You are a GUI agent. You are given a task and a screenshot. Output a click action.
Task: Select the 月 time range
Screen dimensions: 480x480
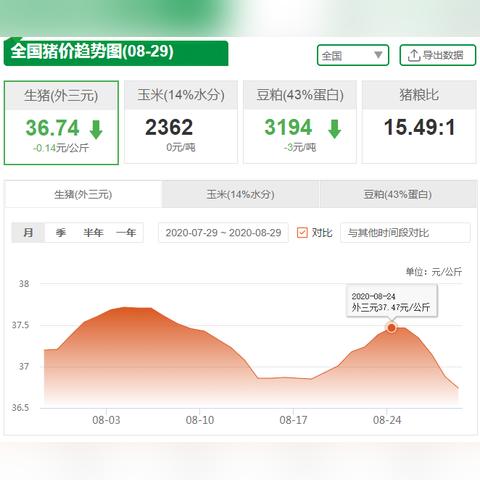click(x=28, y=232)
